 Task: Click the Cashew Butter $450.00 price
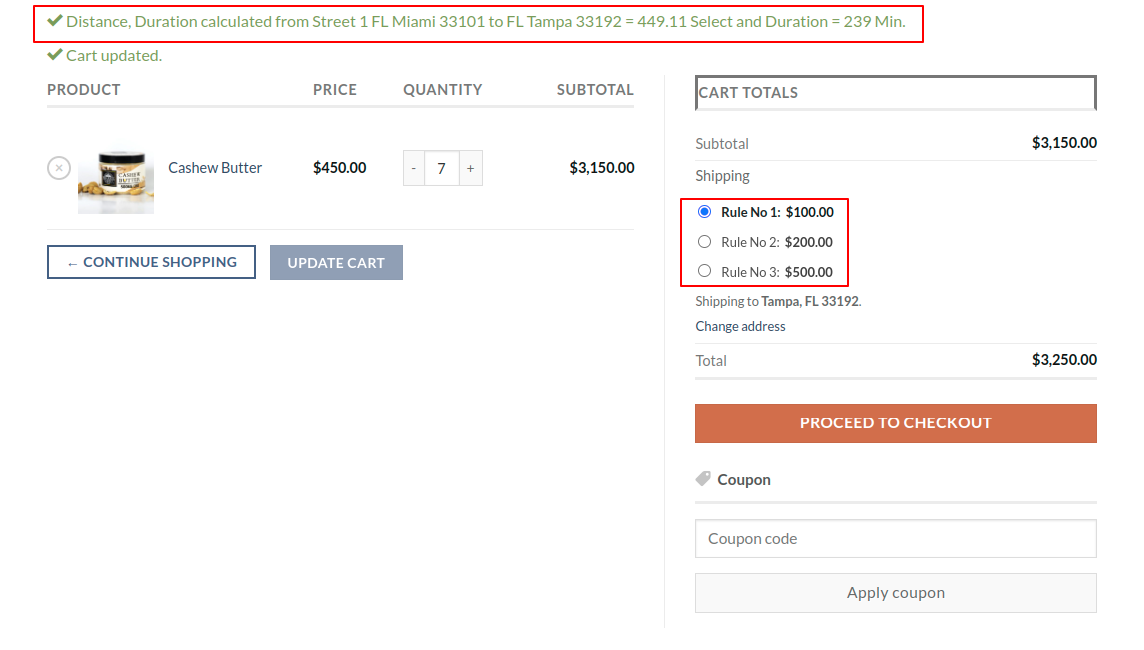[x=340, y=168]
